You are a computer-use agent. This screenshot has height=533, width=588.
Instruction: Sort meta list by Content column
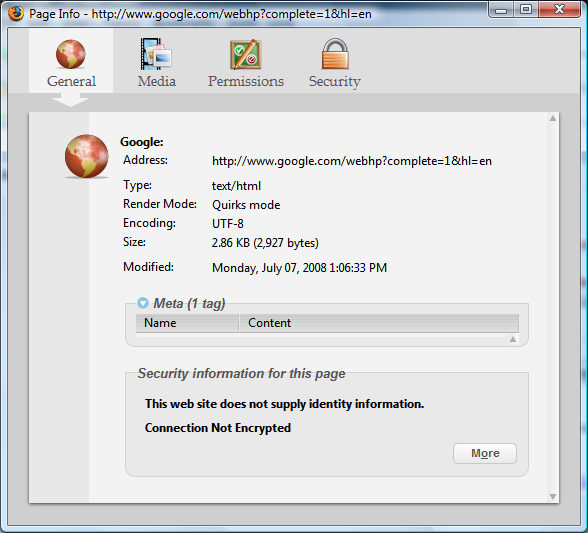pyautogui.click(x=379, y=323)
